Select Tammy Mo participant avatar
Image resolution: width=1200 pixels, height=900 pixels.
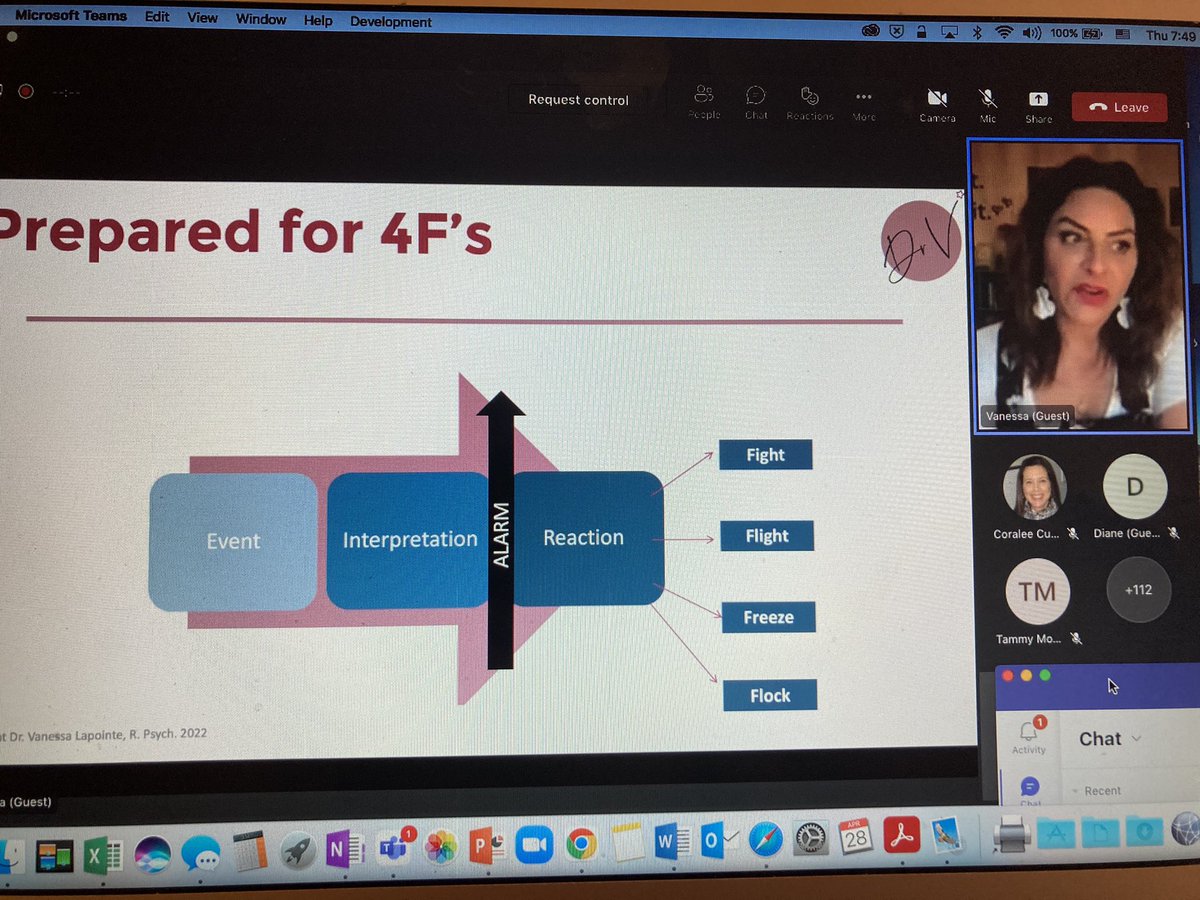(x=1037, y=591)
